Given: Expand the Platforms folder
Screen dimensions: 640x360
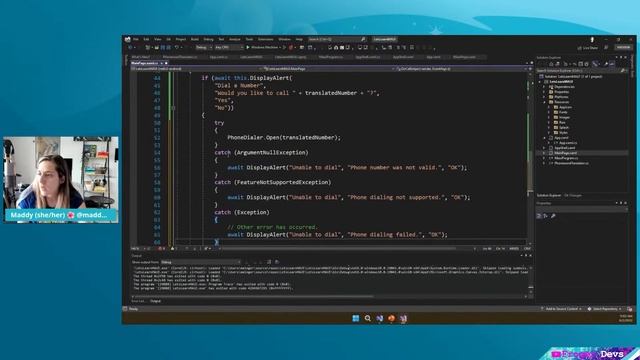Looking at the screenshot, I should coord(544,97).
